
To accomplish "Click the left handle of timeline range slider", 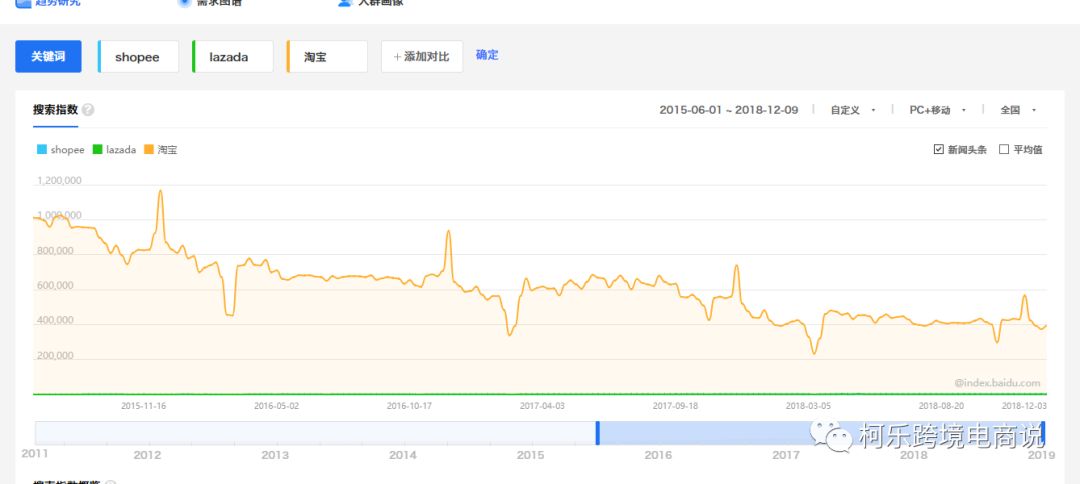I will [598, 433].
